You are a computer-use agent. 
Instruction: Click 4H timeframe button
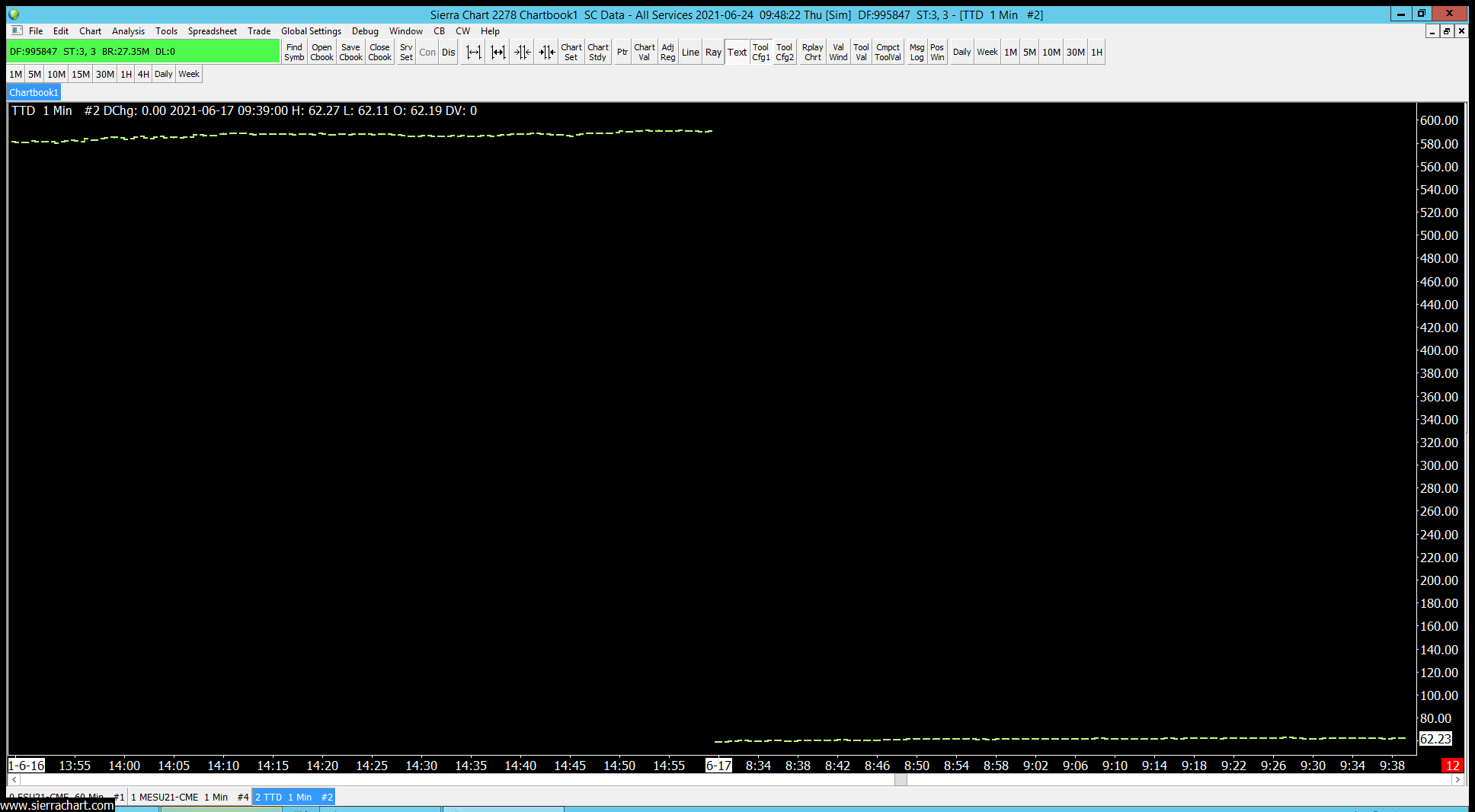tap(143, 74)
